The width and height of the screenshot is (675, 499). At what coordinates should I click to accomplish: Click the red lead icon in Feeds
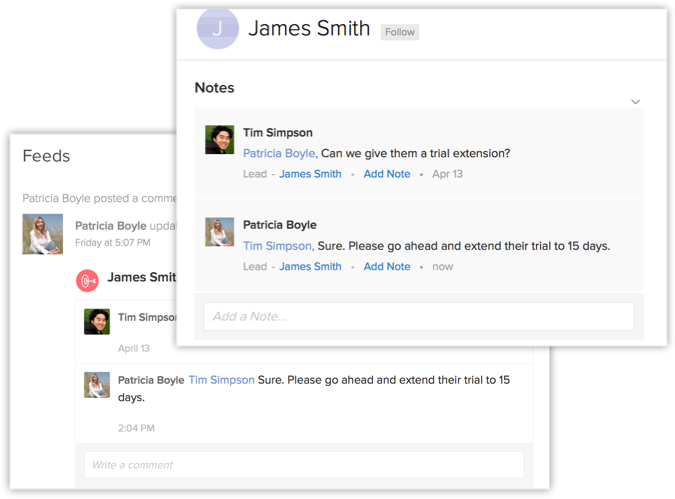(x=88, y=280)
